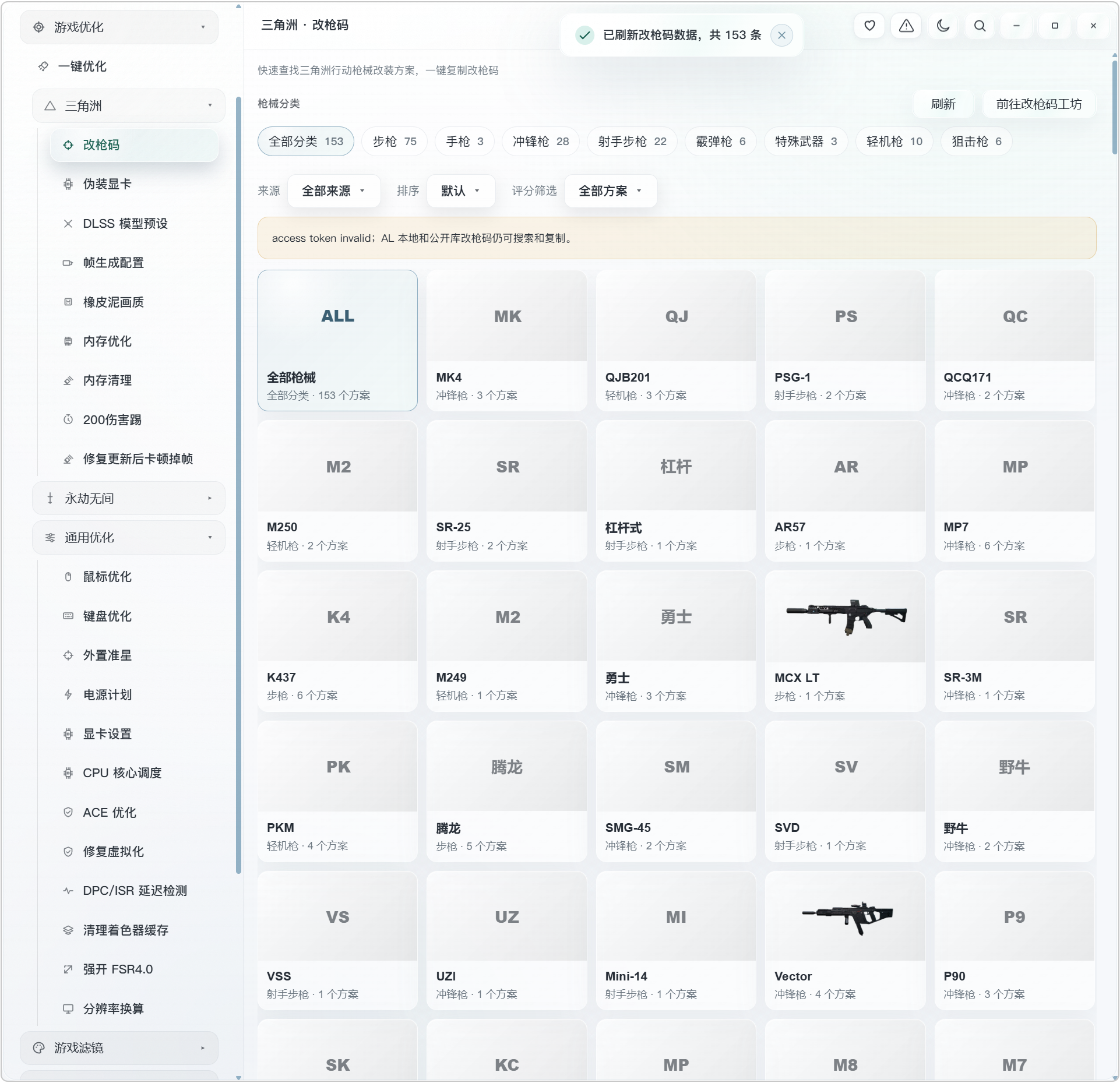Select 清理着色器缓存 in sidebar
This screenshot has height=1083, width=1120.
pos(134,930)
